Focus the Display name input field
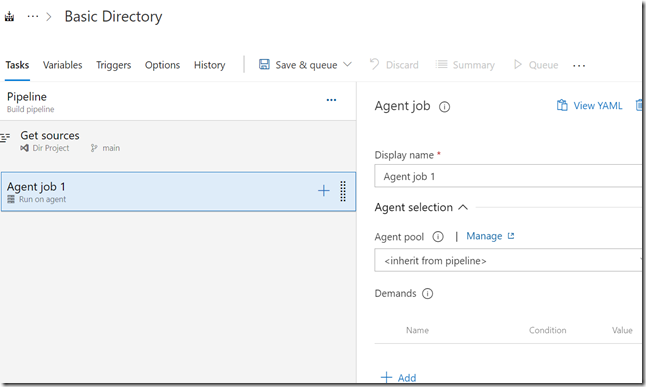The width and height of the screenshot is (646, 387). (x=508, y=176)
